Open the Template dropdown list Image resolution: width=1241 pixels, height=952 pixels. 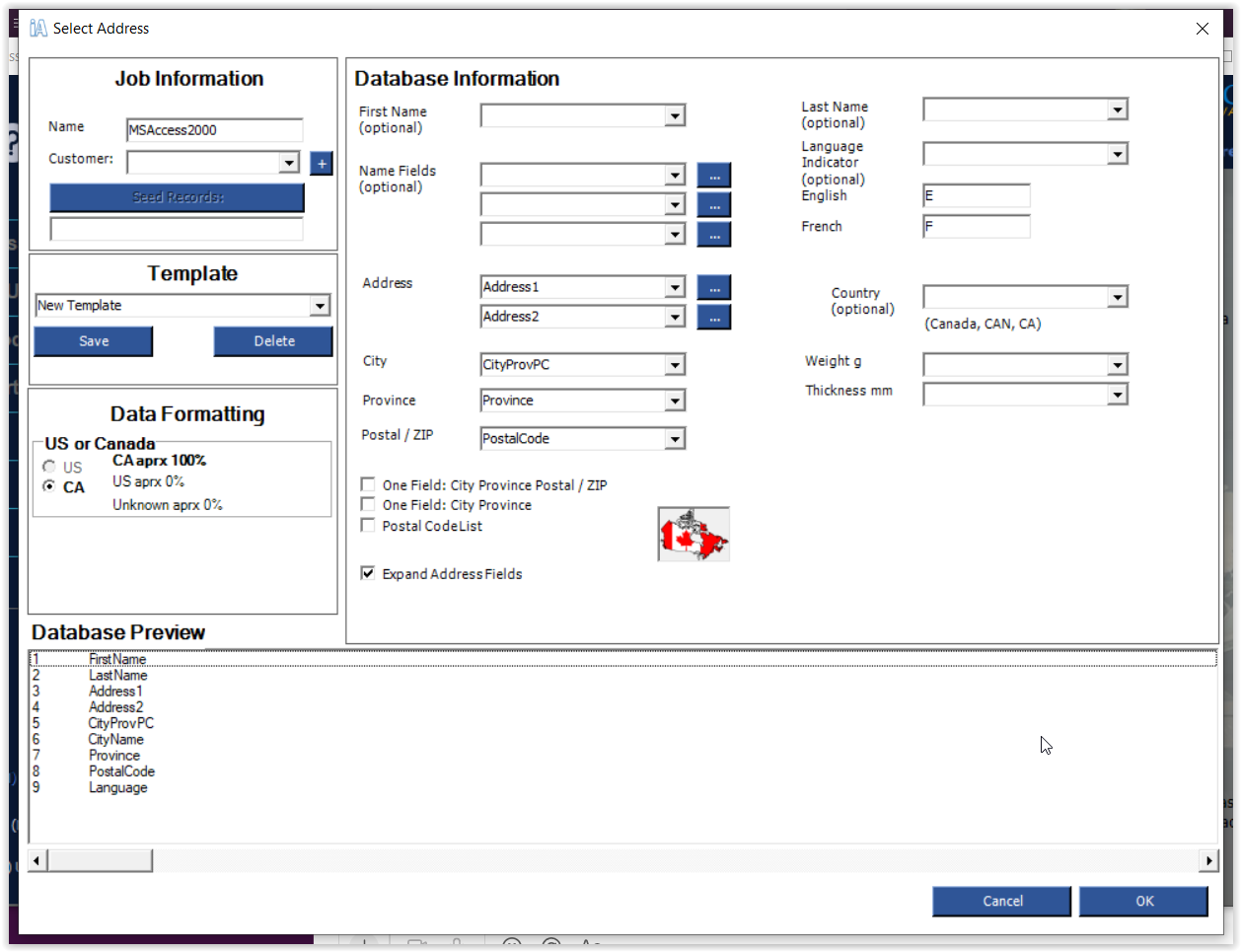pyautogui.click(x=320, y=306)
